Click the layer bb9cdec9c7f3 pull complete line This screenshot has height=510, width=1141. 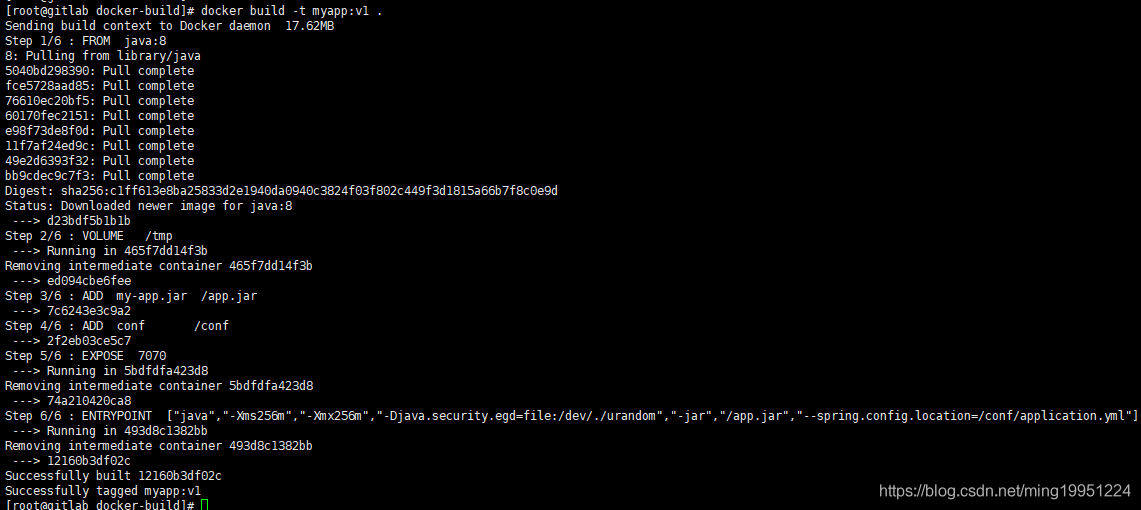pyautogui.click(x=99, y=175)
